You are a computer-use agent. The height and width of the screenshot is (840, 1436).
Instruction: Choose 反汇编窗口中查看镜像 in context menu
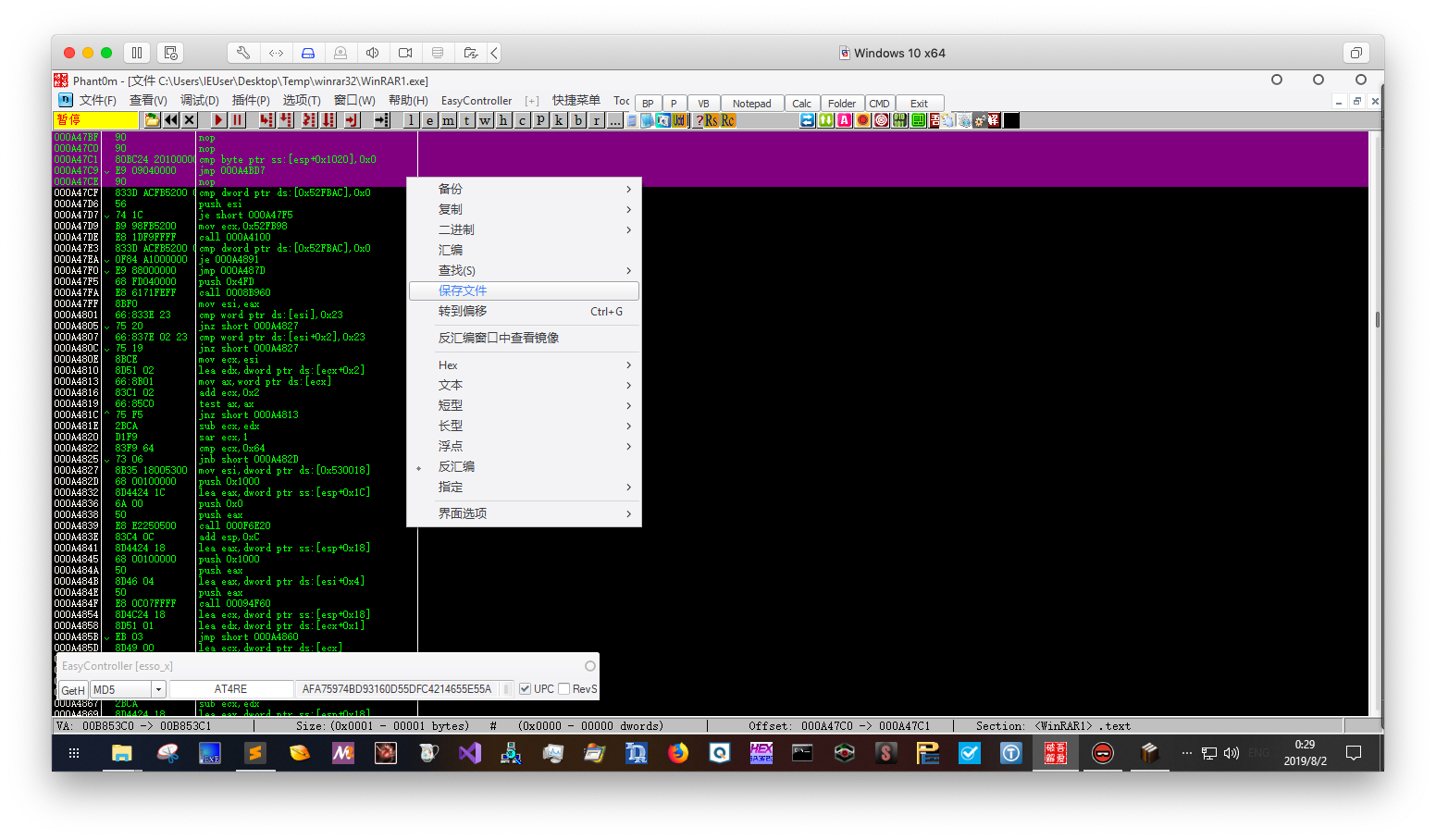(x=524, y=338)
